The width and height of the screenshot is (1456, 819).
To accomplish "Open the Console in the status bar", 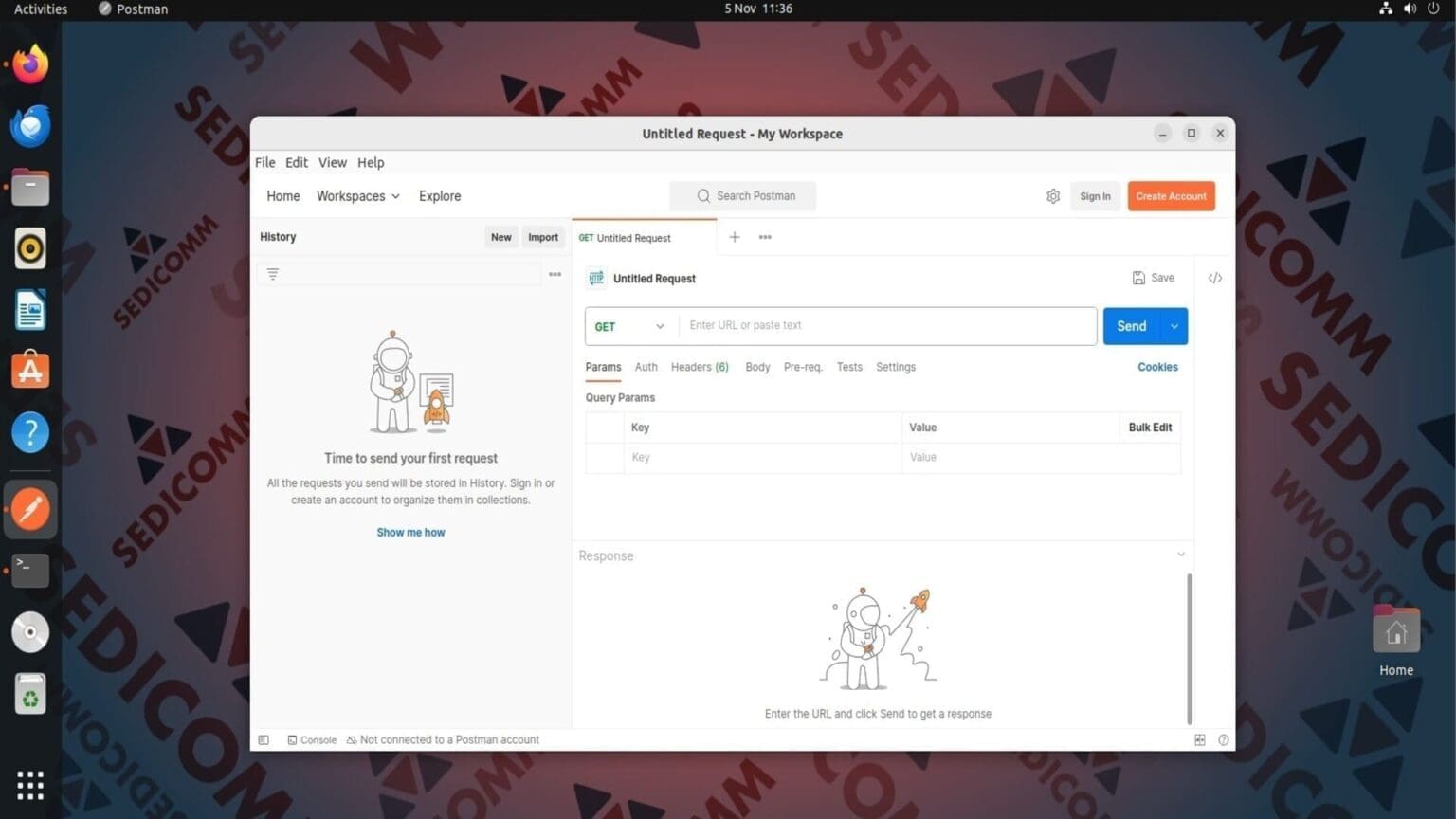I will [312, 740].
